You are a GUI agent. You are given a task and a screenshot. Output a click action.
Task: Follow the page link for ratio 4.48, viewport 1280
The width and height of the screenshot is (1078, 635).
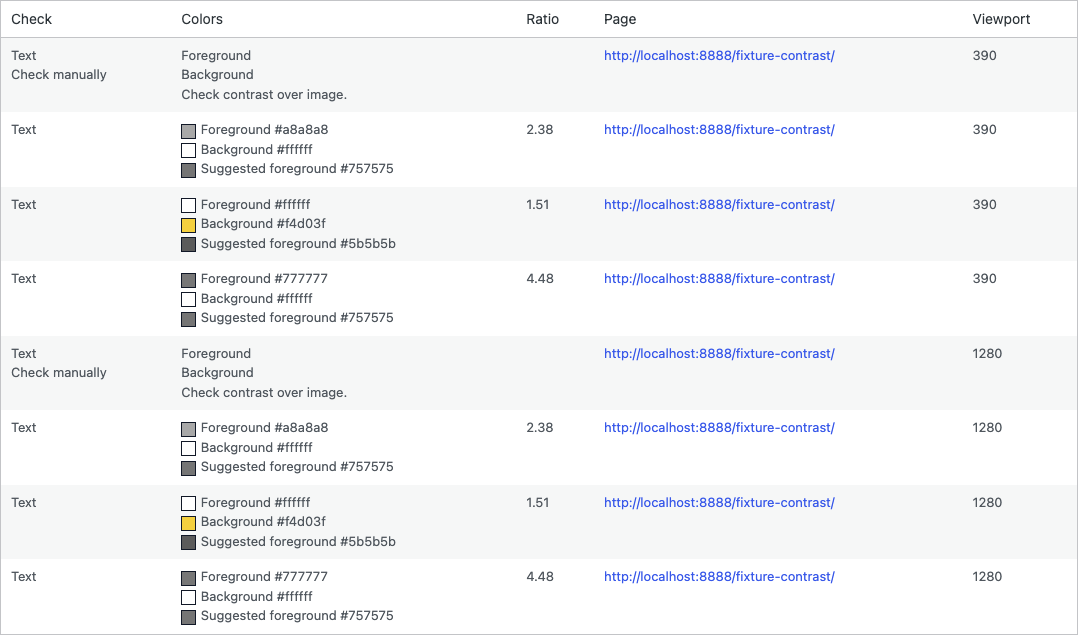pyautogui.click(x=719, y=577)
